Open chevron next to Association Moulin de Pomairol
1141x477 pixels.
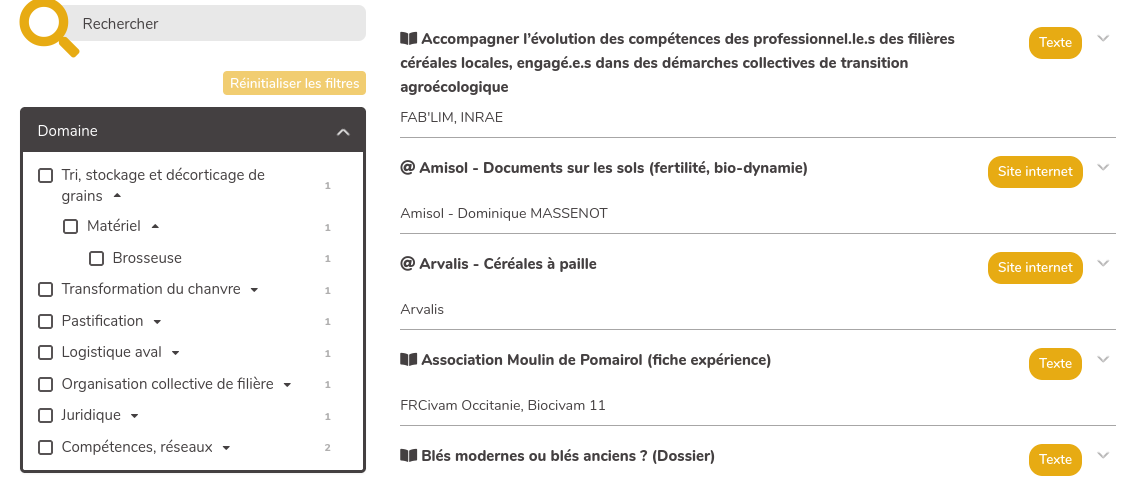pyautogui.click(x=1103, y=359)
